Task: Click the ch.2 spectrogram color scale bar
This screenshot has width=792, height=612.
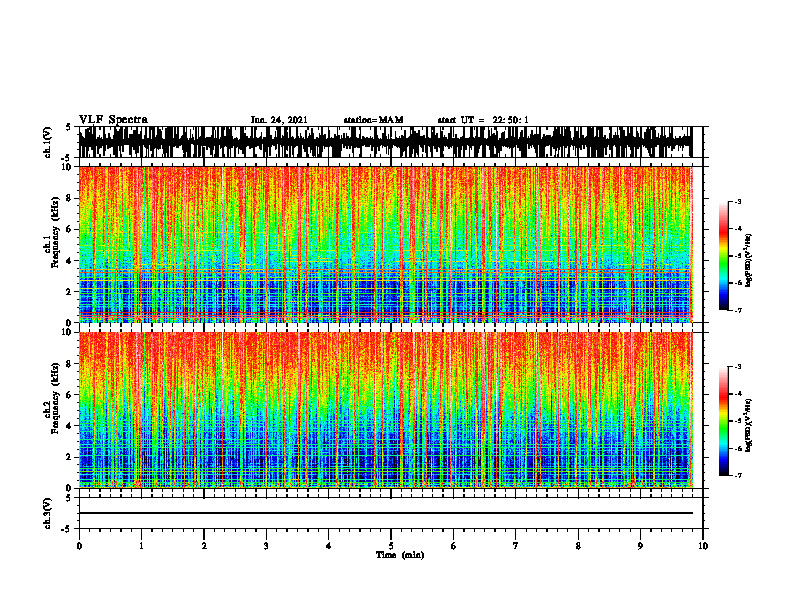Action: click(723, 421)
